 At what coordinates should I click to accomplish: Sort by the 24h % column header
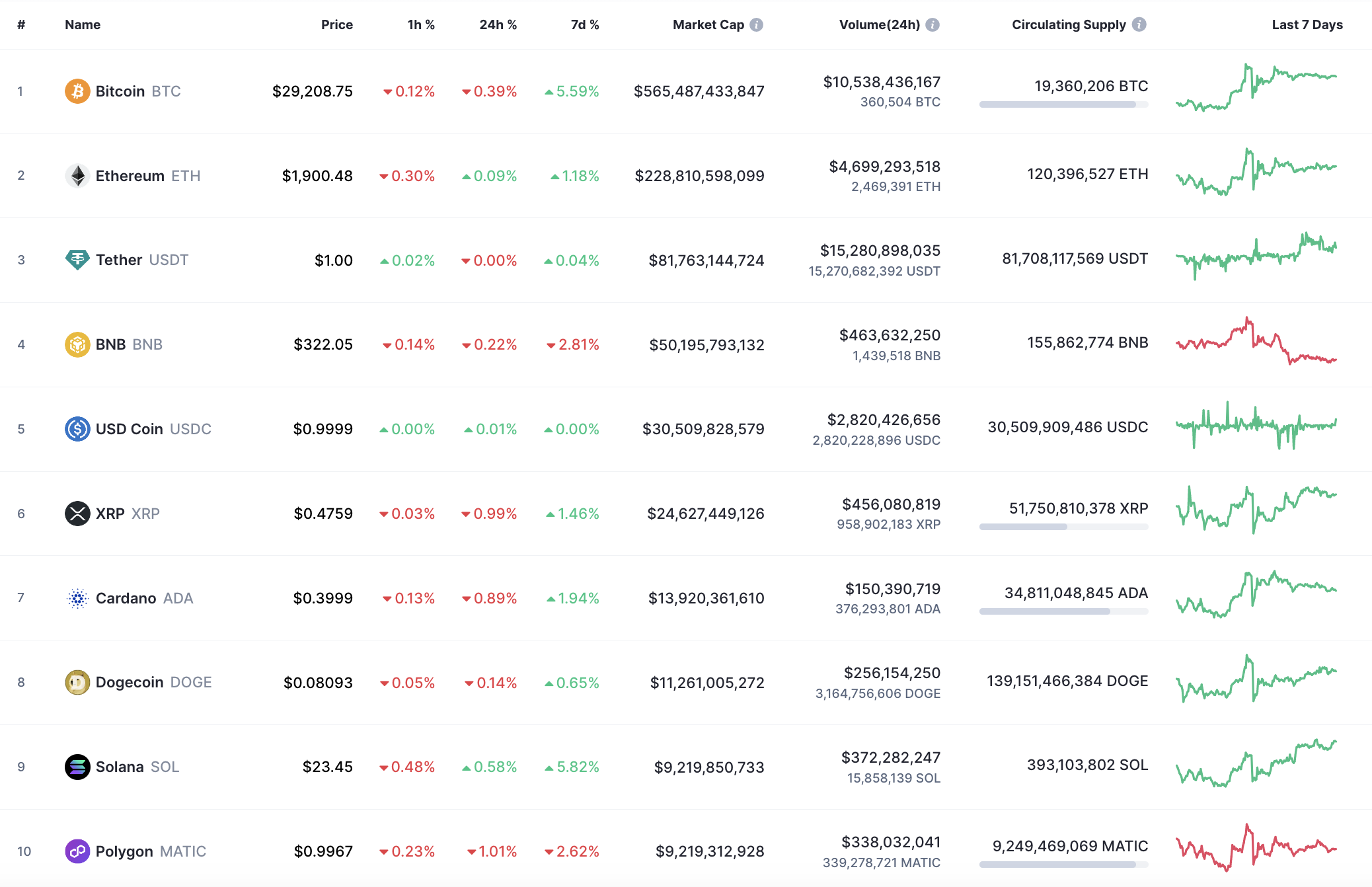coord(498,24)
